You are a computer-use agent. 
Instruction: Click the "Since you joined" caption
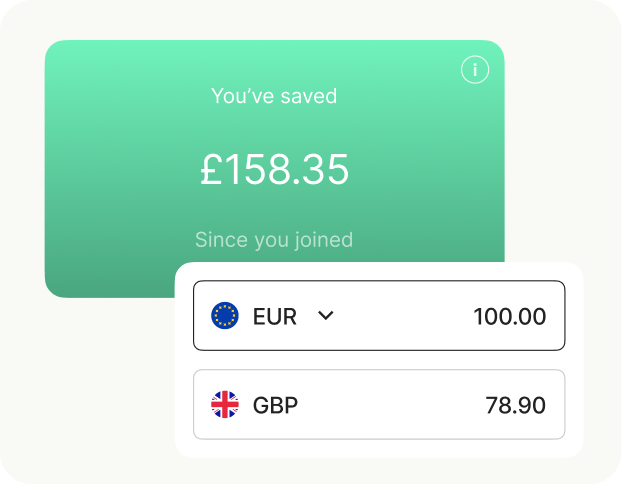(x=273, y=240)
